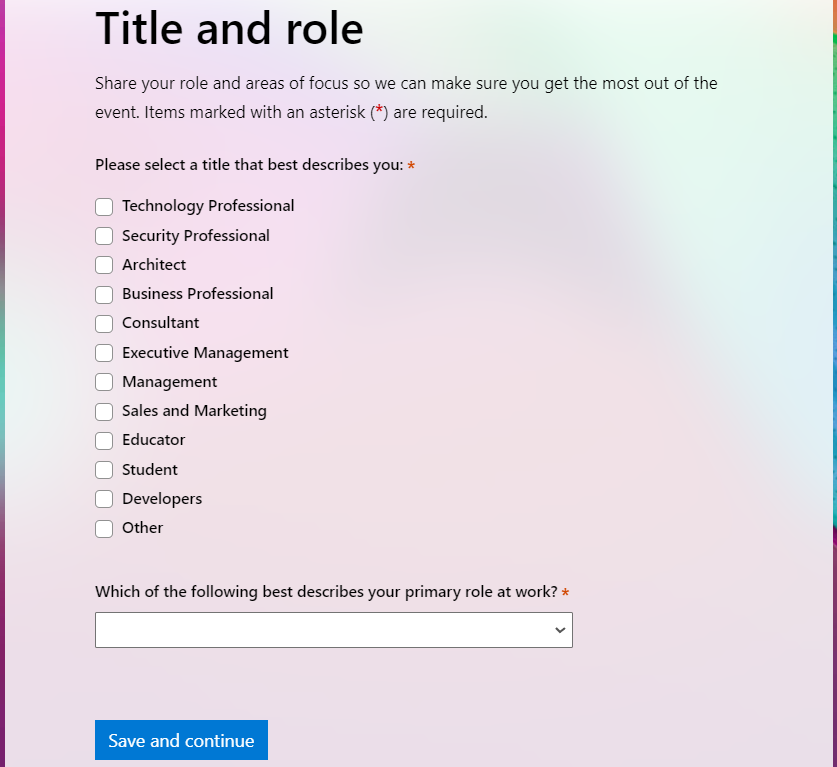Check the Executive Management box
837x767 pixels.
[104, 353]
